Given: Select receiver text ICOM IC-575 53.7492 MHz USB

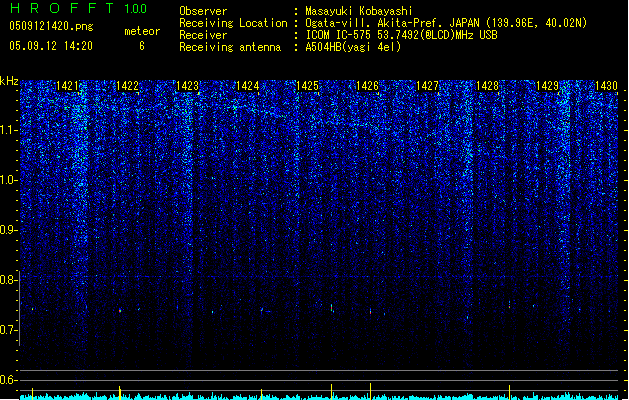Looking at the screenshot, I should coord(401,35).
